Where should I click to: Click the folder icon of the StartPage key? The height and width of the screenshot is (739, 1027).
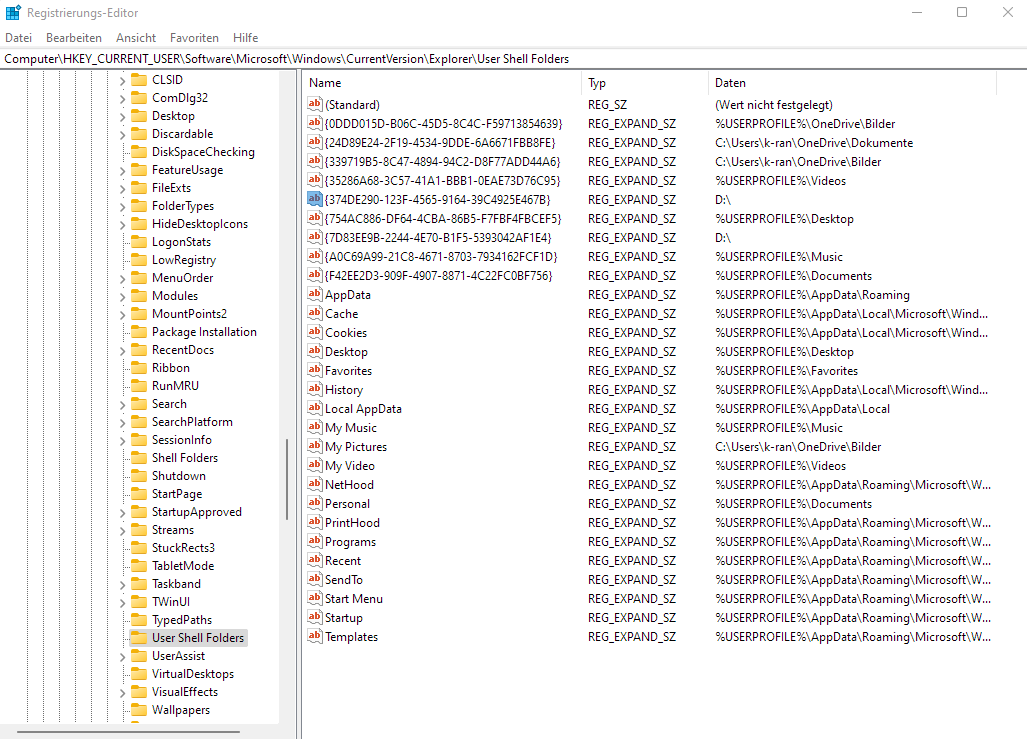(x=139, y=493)
